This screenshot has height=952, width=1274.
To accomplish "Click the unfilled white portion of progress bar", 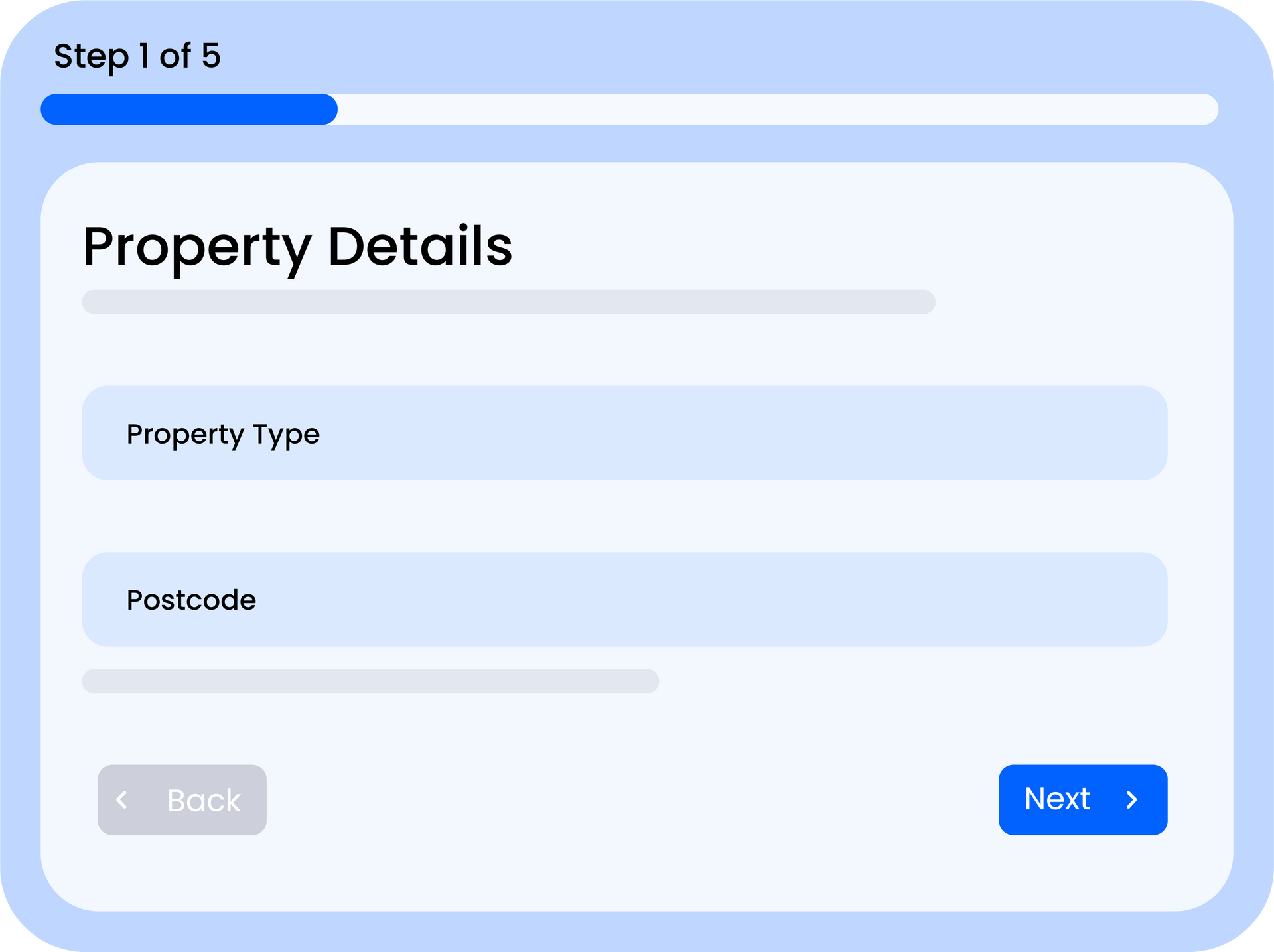I will point(776,109).
